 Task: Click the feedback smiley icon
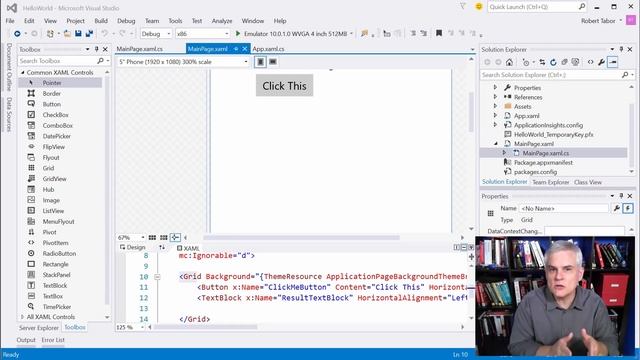479,7
